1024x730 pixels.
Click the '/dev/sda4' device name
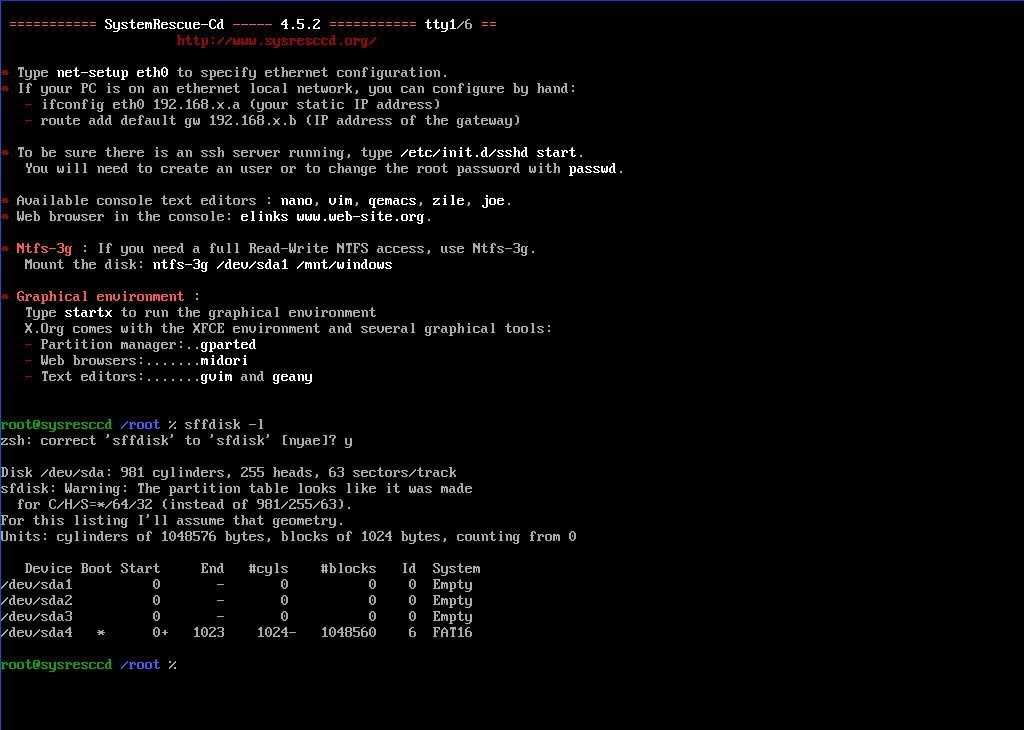[x=37, y=633]
